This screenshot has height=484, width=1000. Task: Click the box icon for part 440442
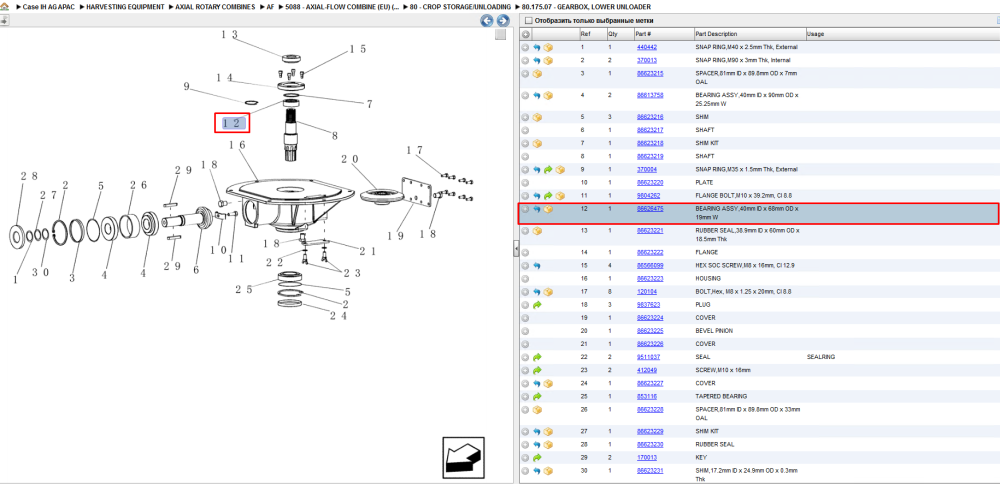click(548, 48)
